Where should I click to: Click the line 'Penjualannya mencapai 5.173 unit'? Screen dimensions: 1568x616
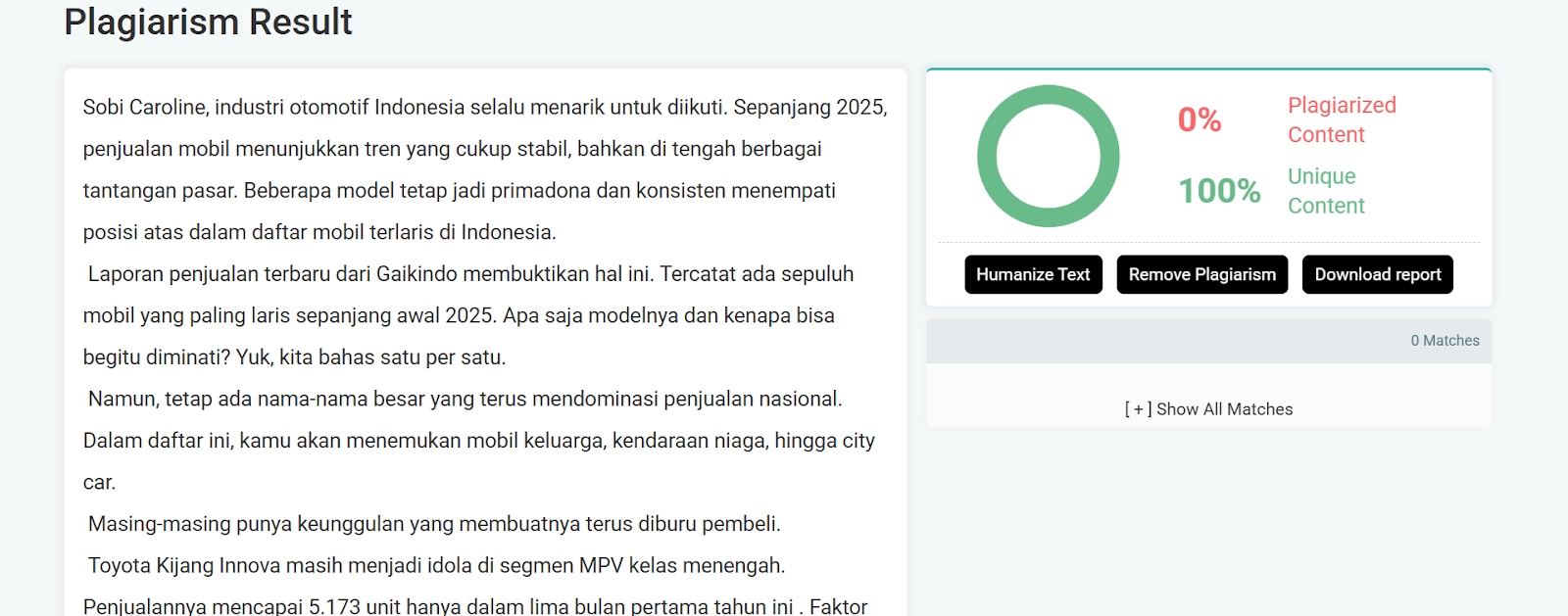click(x=475, y=606)
